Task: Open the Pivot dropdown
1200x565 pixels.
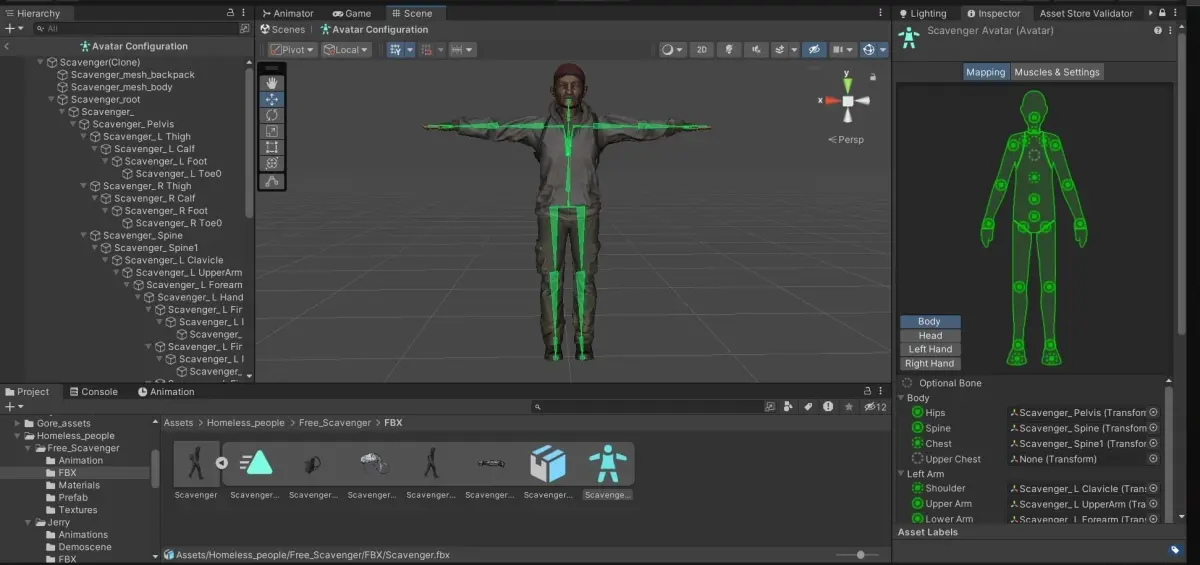Action: pos(292,49)
